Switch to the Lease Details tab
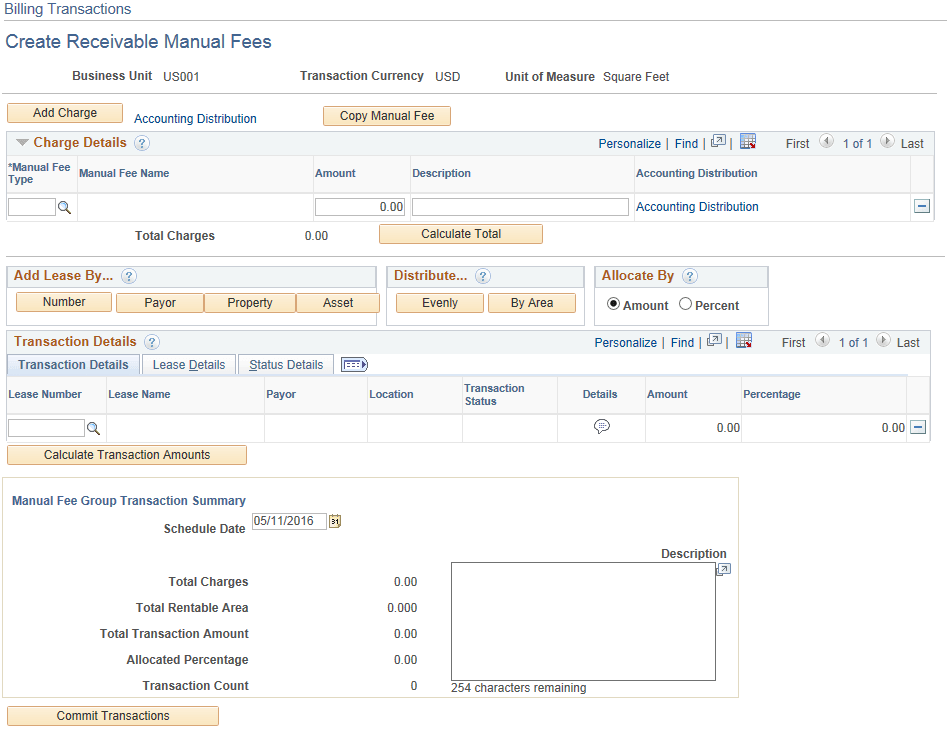 [188, 364]
